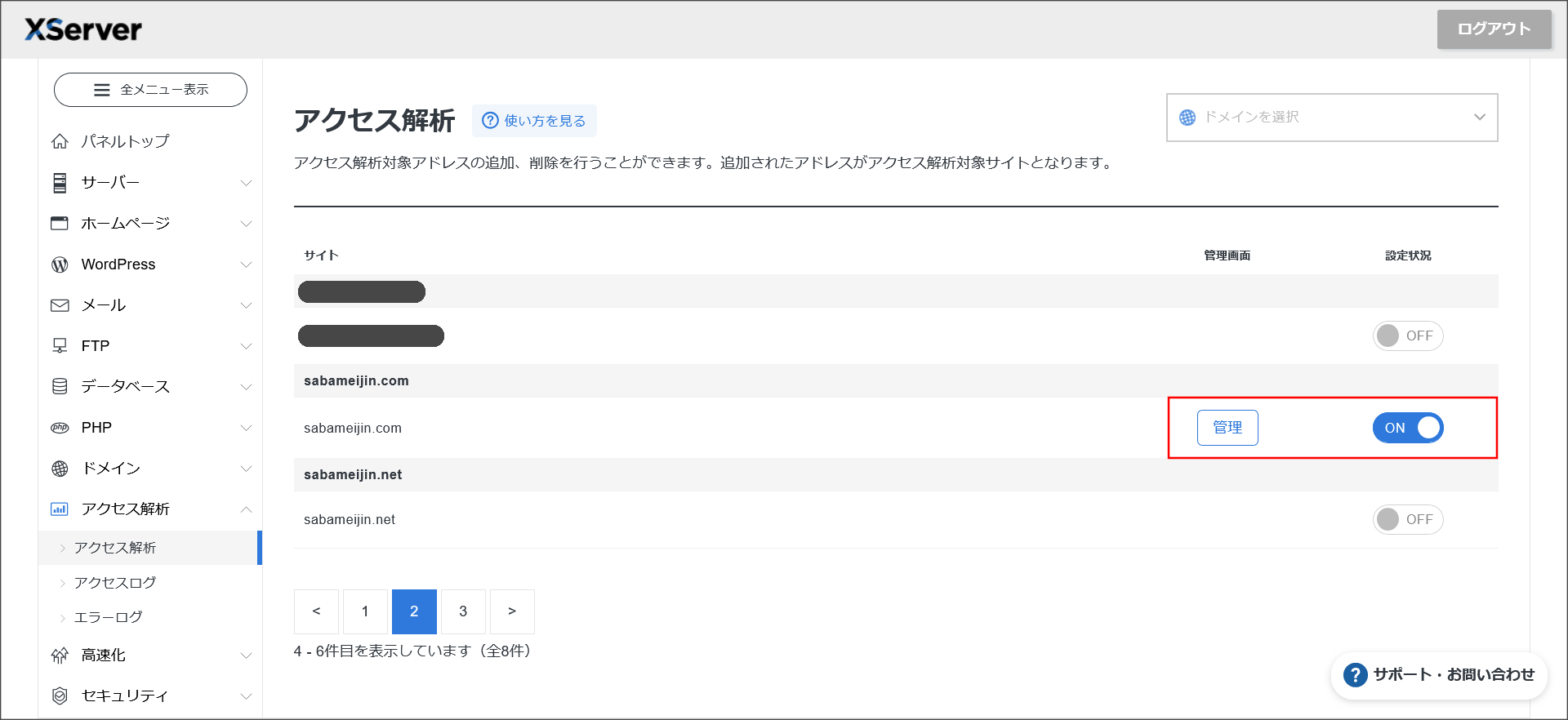Screen dimensions: 1568x720
Task: Click the ログアウト button
Action: tap(1494, 29)
